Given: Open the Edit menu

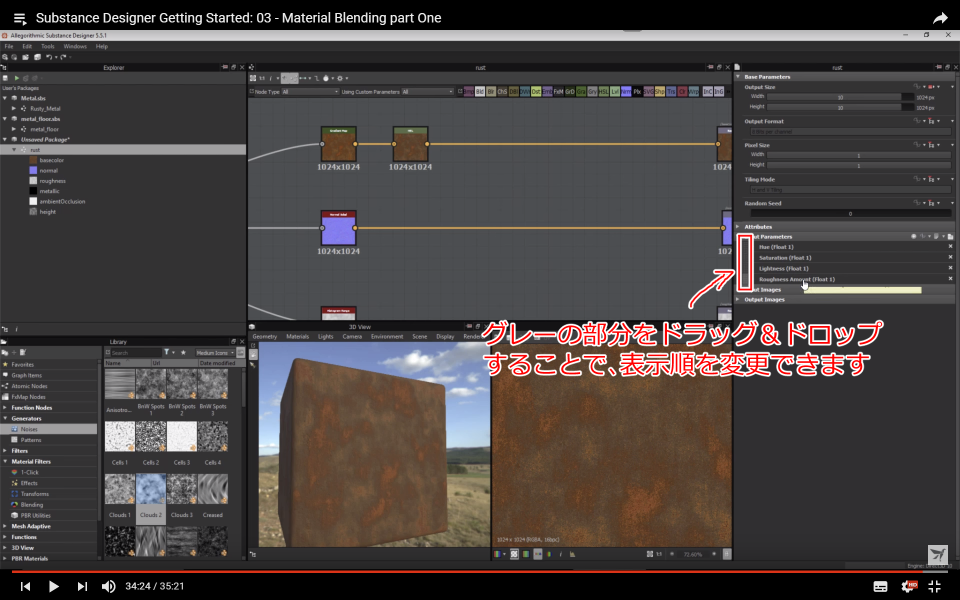Looking at the screenshot, I should pyautogui.click(x=27, y=46).
